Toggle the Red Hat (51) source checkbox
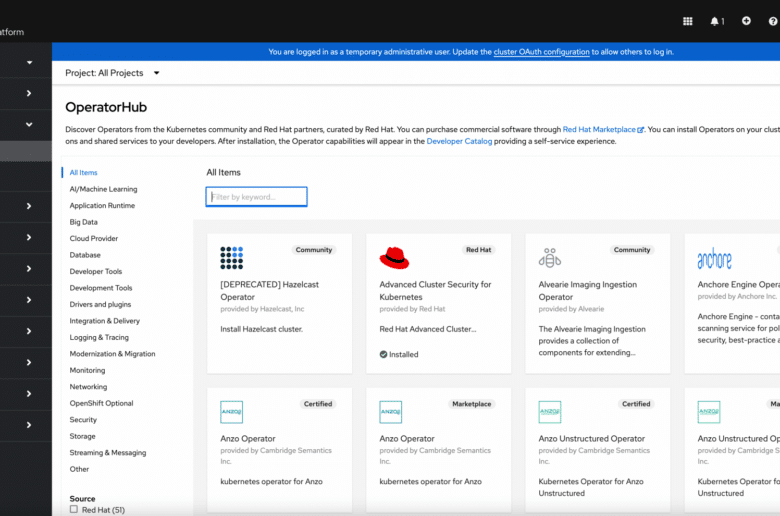Viewport: 780px width, 516px height. click(74, 510)
